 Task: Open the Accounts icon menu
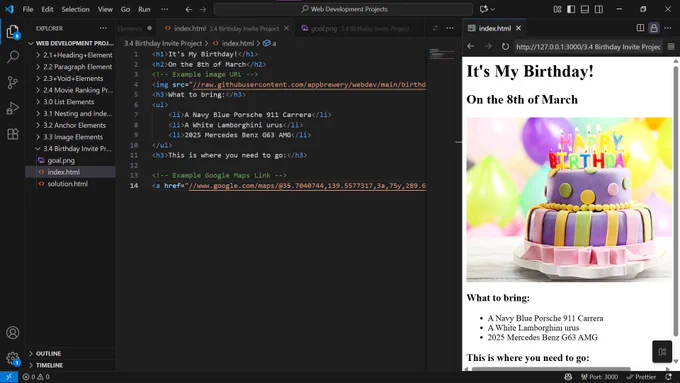click(13, 333)
